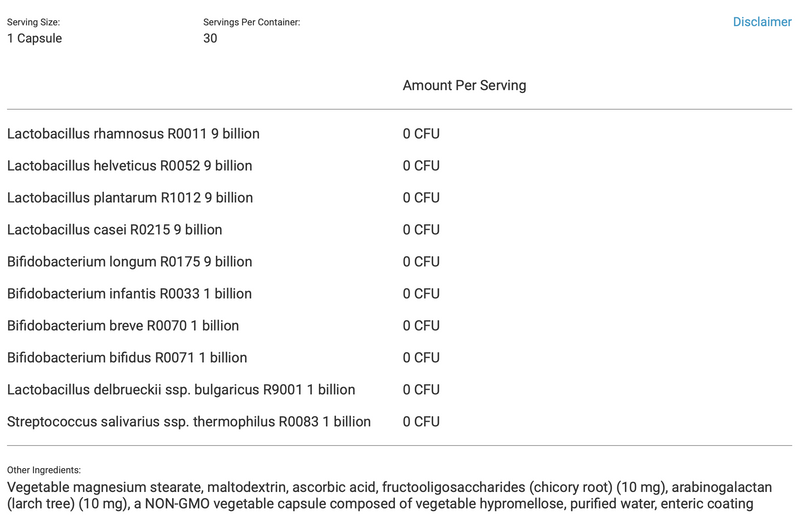Image resolution: width=800 pixels, height=522 pixels.
Task: Click the Lactobacillus helveticus R0052 ingredient
Action: (129, 166)
